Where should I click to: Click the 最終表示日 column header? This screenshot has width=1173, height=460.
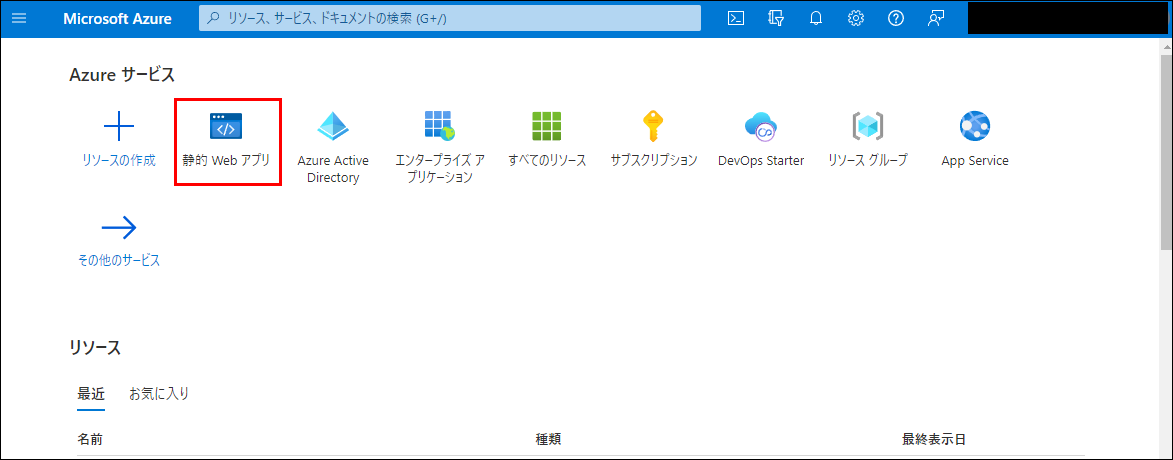point(934,438)
